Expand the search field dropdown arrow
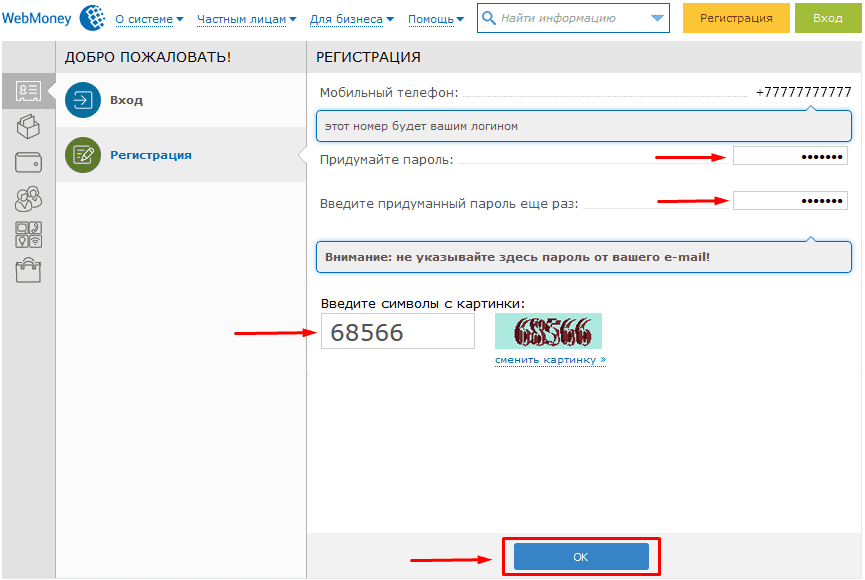Viewport: 865px width, 580px height. pos(657,18)
